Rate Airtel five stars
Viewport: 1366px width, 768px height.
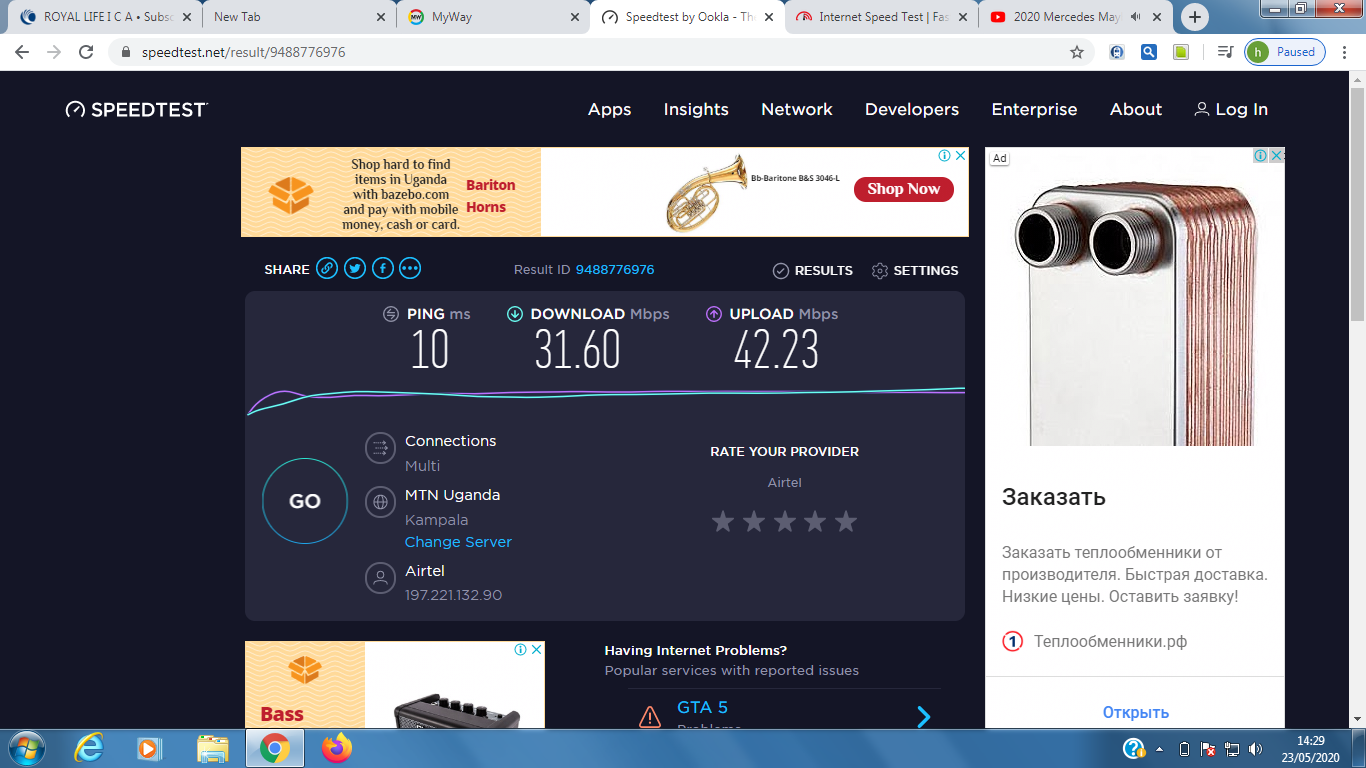pos(846,521)
